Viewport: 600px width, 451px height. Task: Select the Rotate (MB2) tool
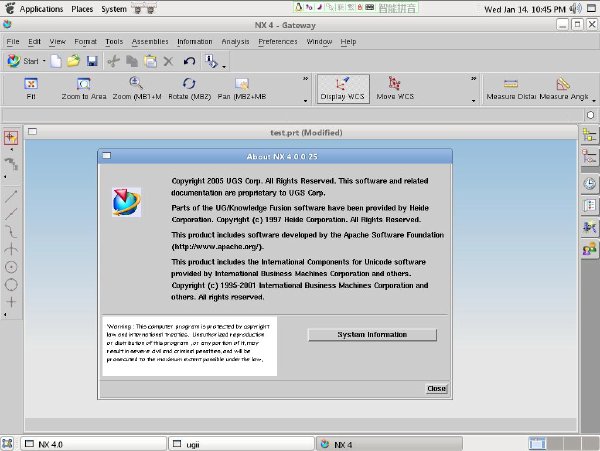pos(189,89)
